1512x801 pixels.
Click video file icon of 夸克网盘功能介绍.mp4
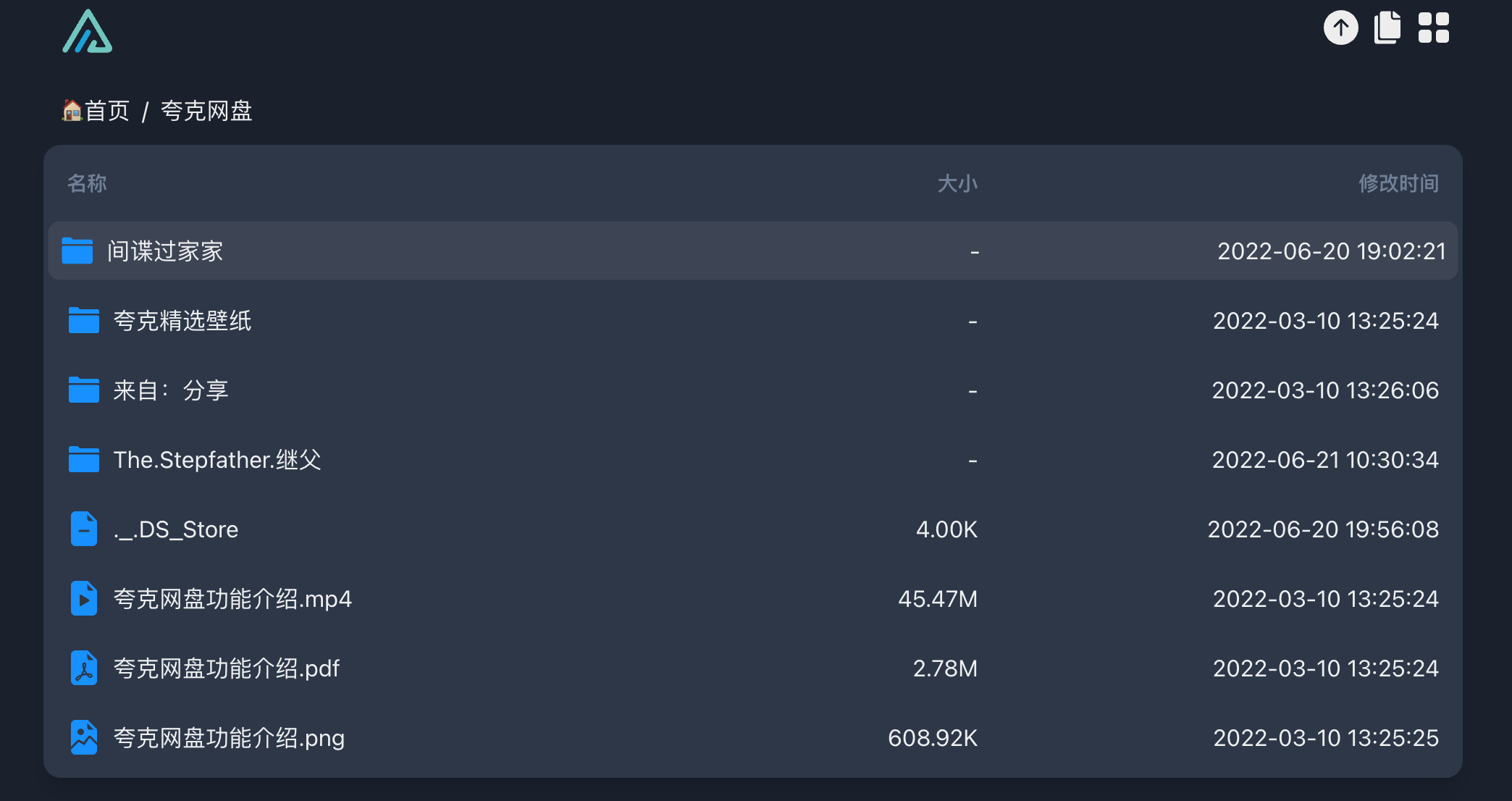84,598
